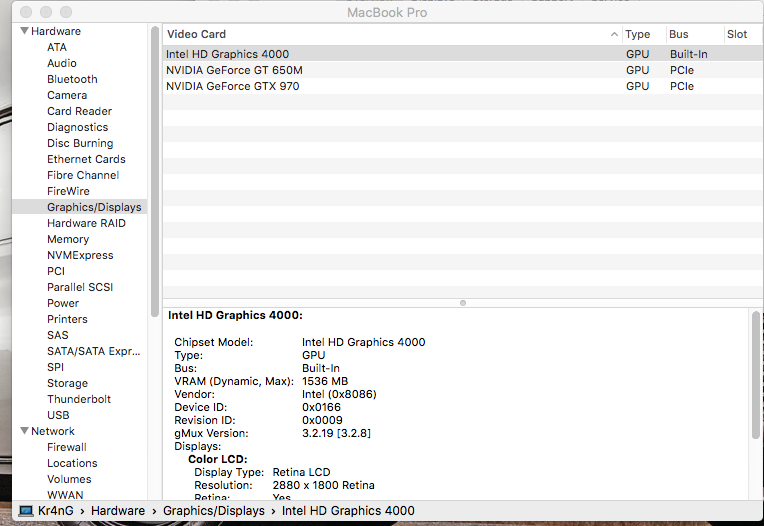Open Firewall under Network
The width and height of the screenshot is (764, 526).
[x=67, y=447]
